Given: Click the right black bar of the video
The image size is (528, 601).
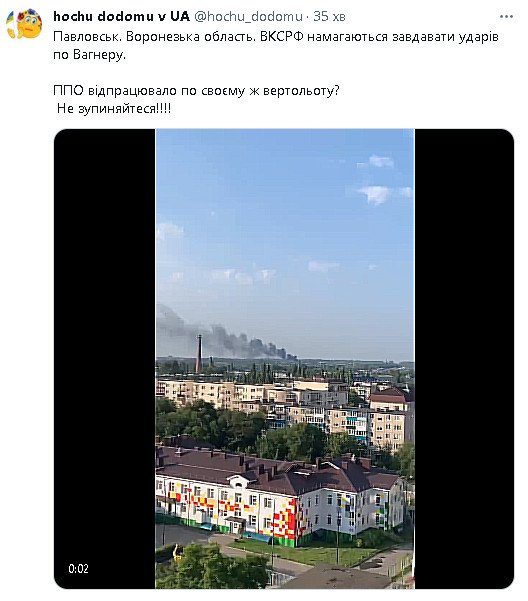Looking at the screenshot, I should coord(464,359).
